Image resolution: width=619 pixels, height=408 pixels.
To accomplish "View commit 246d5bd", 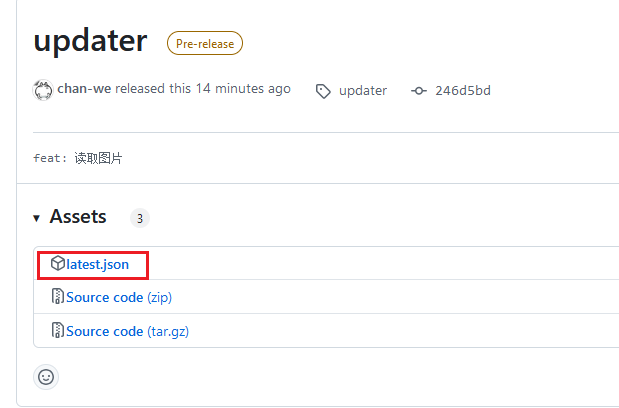I will click(x=463, y=91).
